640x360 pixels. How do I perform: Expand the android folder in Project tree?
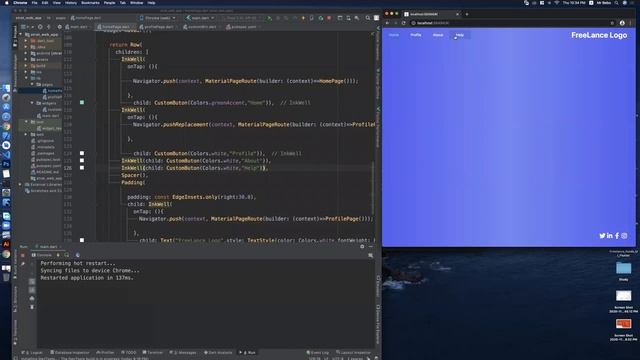(26, 53)
